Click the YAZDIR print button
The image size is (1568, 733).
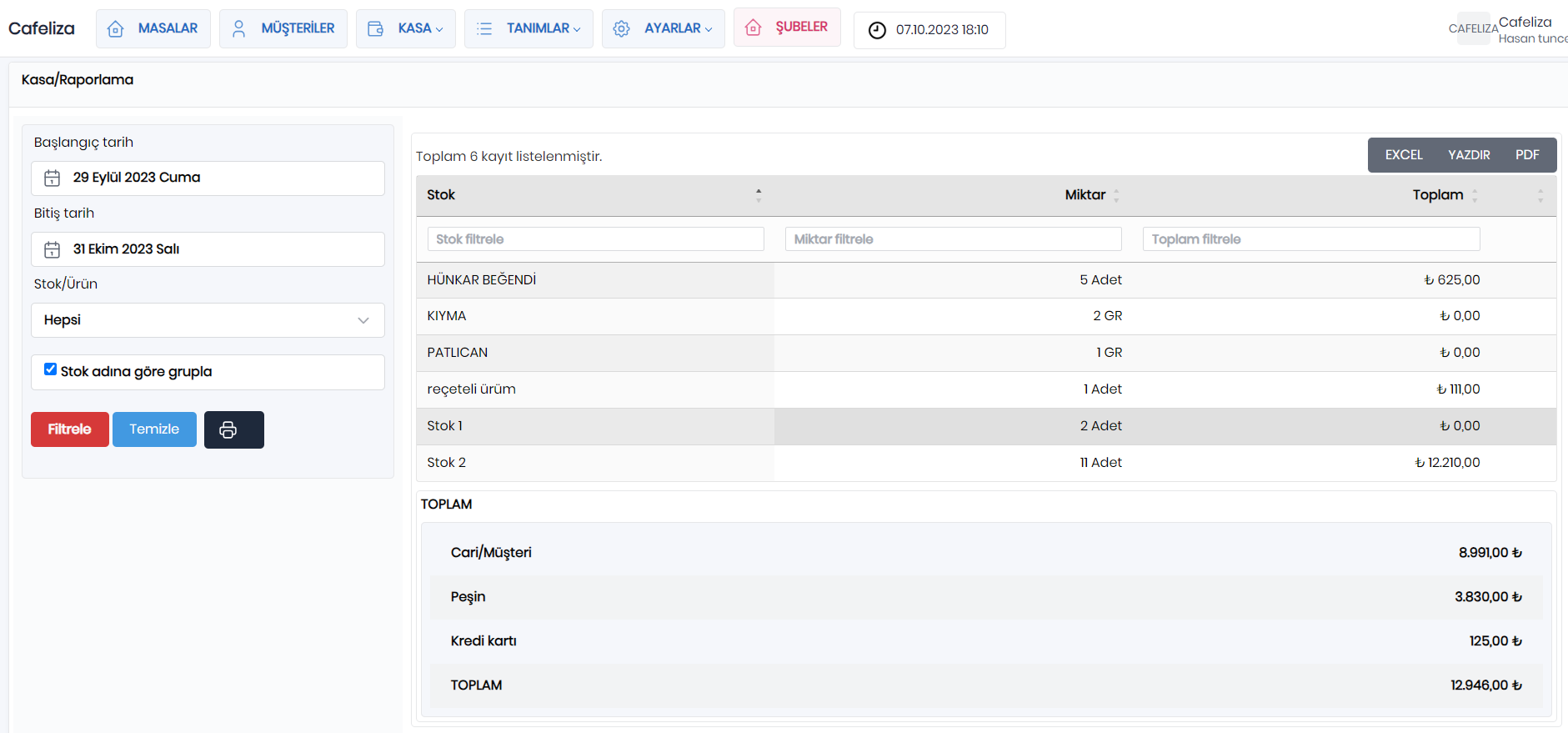1469,155
